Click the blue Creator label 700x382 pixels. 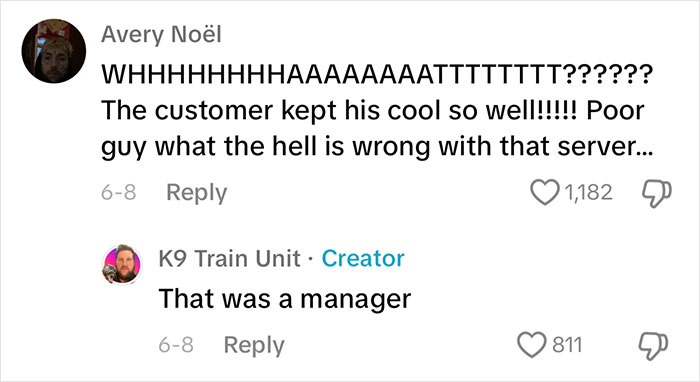point(363,258)
